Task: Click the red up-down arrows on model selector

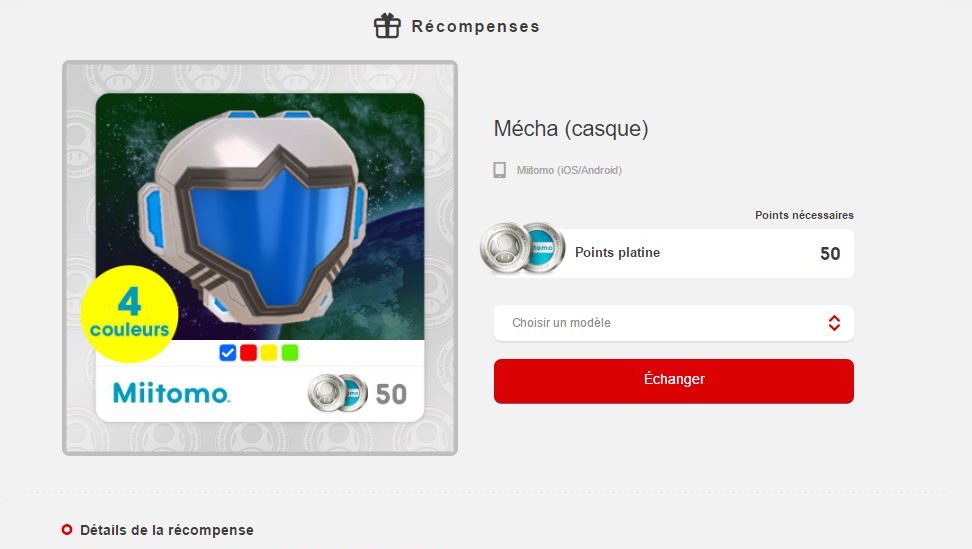Action: click(834, 323)
